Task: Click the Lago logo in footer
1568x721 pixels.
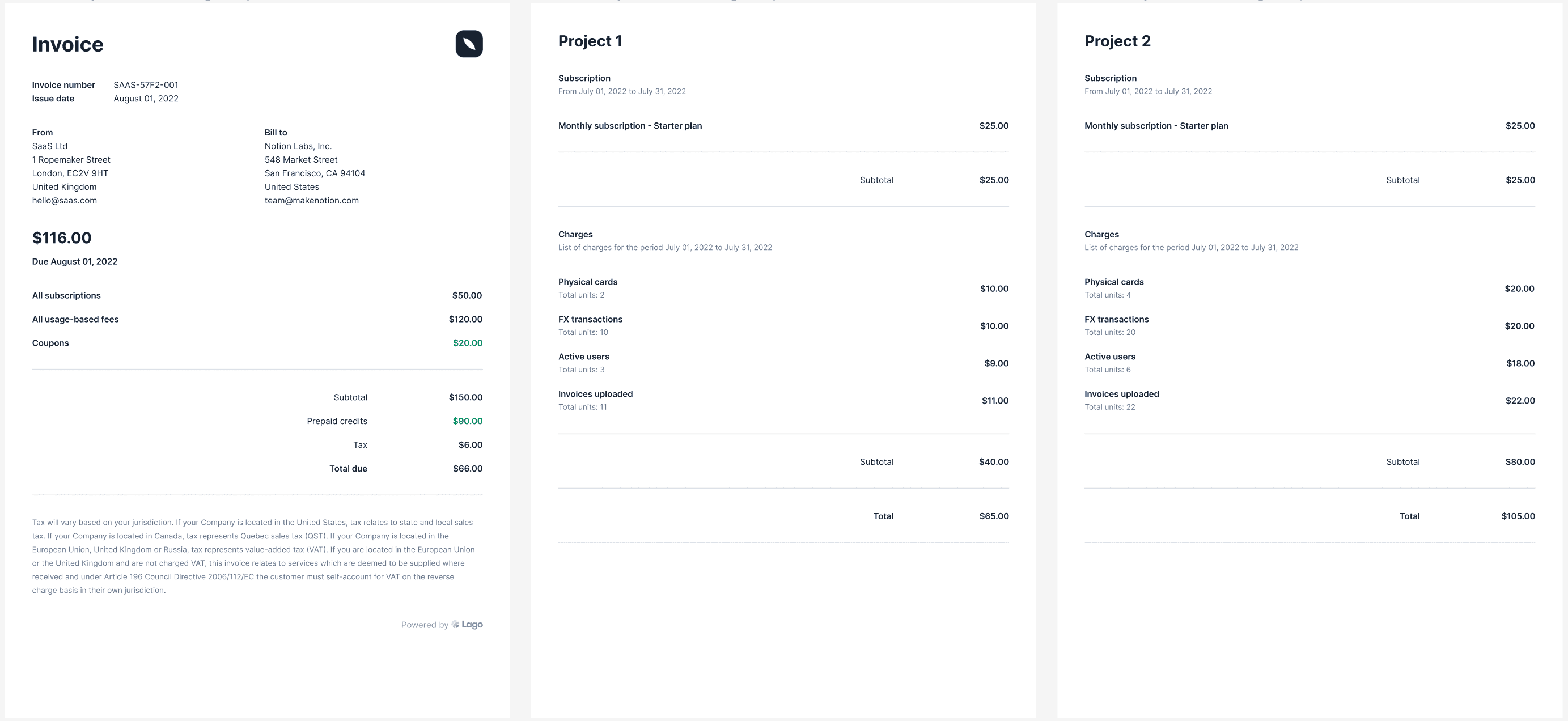Action: click(x=468, y=624)
